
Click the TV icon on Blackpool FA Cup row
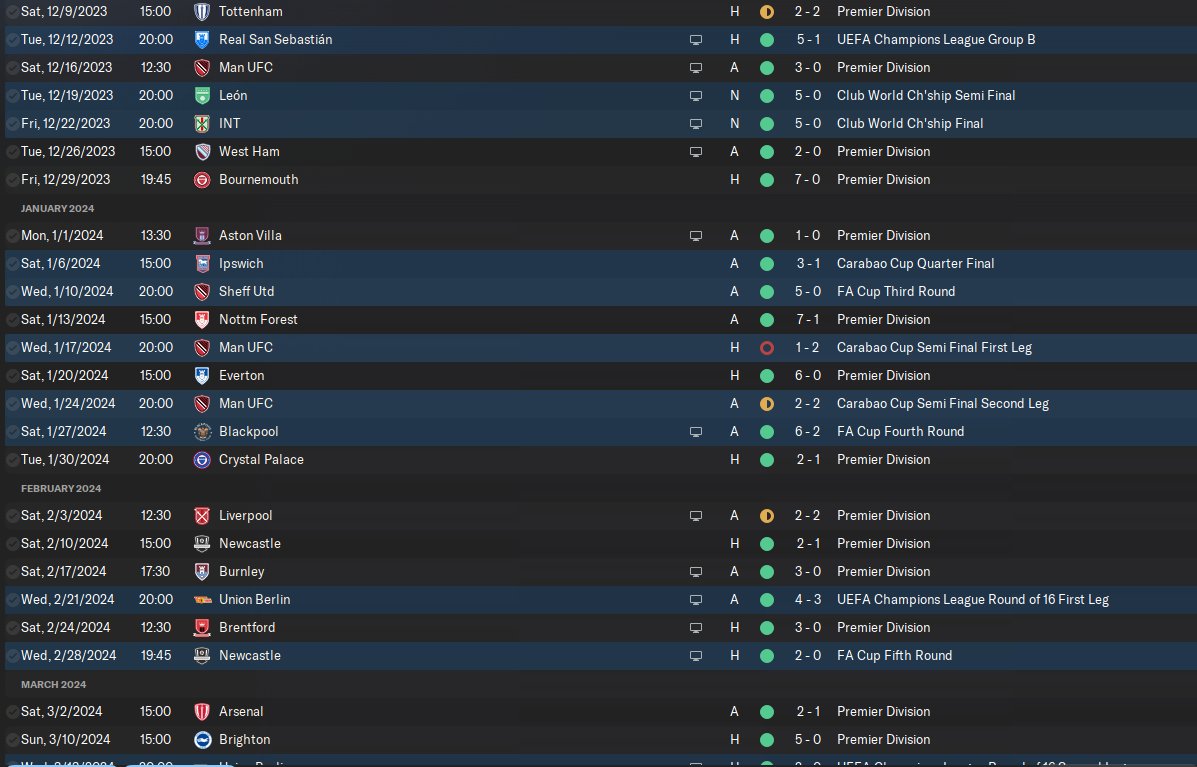pyautogui.click(x=695, y=431)
